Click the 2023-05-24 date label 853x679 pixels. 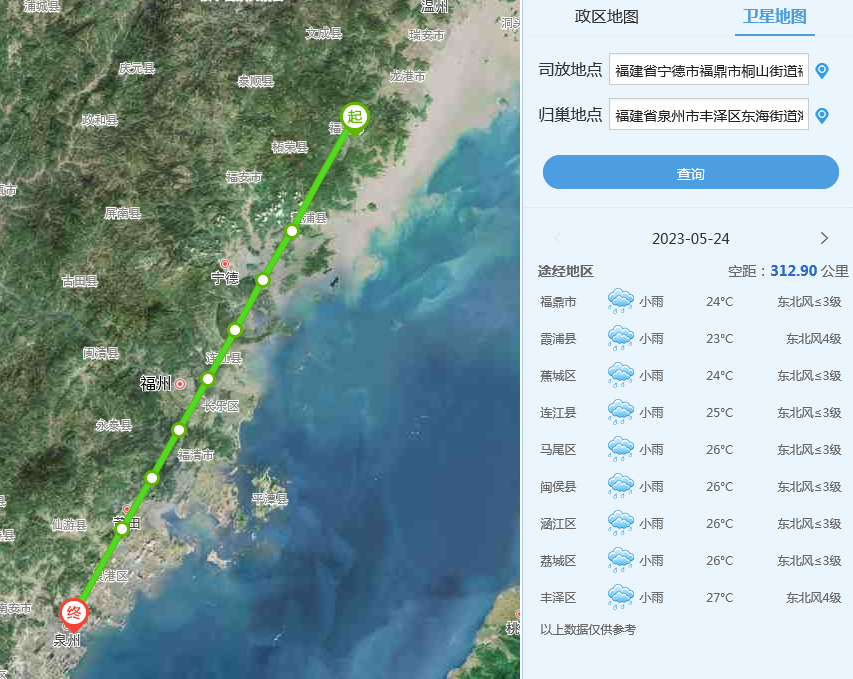(x=690, y=238)
